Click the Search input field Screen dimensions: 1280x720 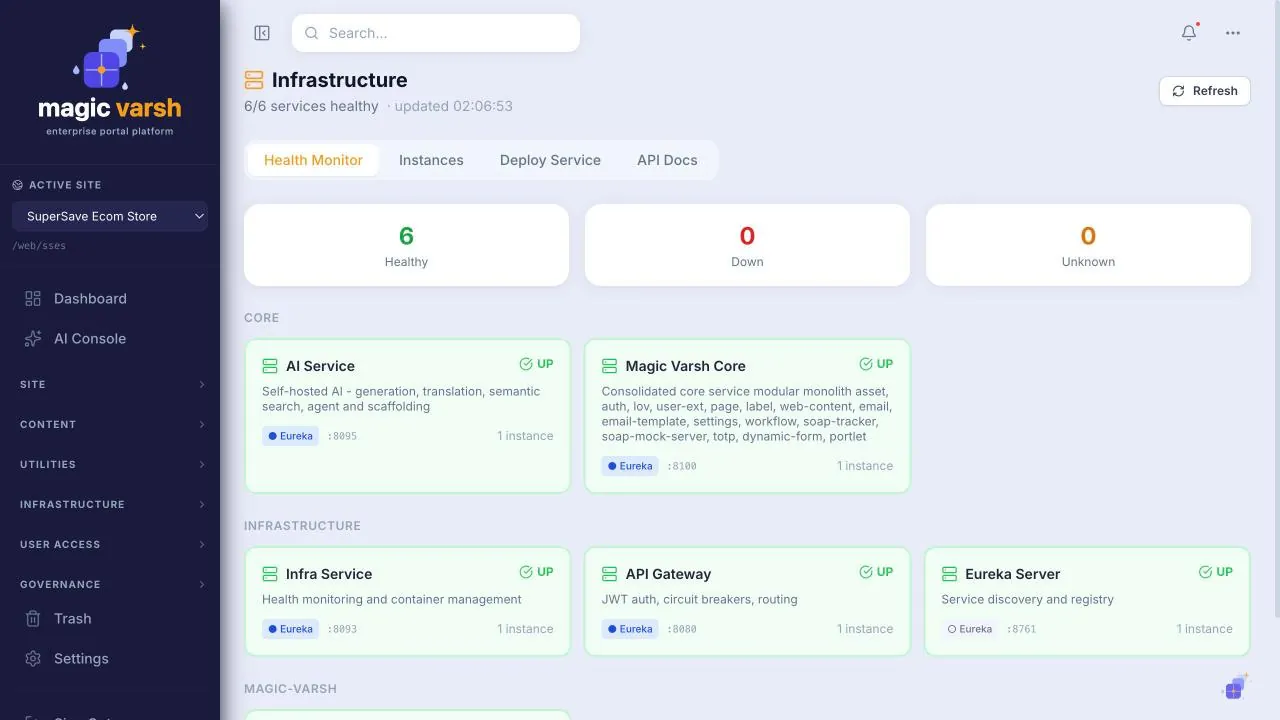coord(436,33)
